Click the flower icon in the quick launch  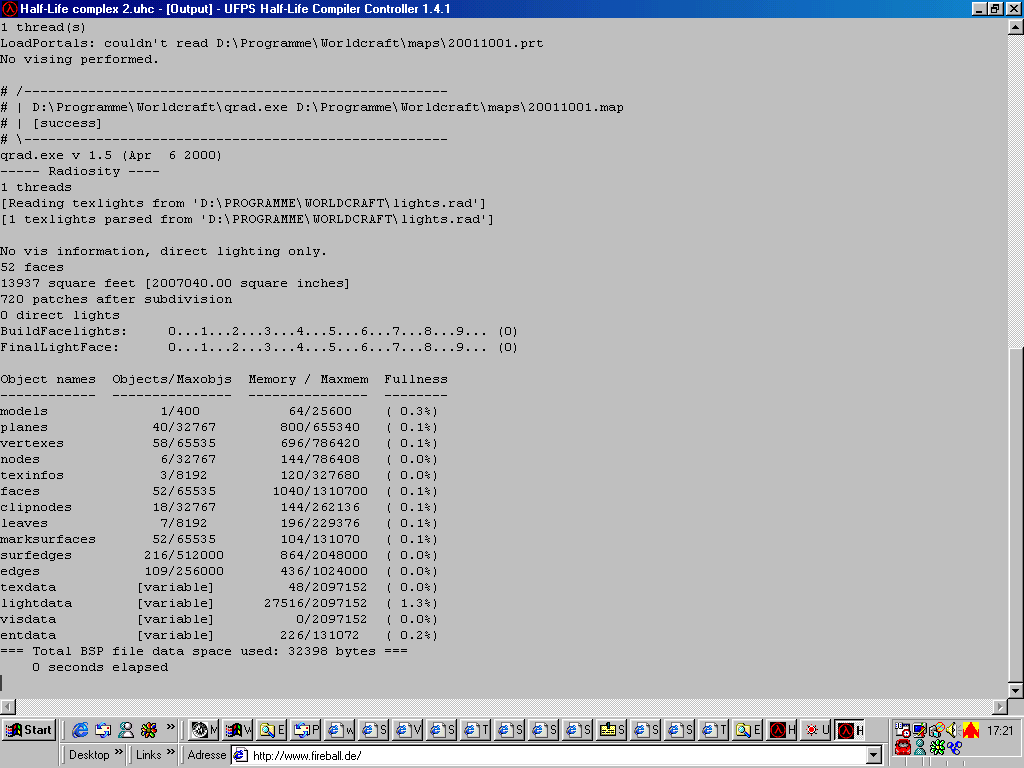[x=149, y=730]
